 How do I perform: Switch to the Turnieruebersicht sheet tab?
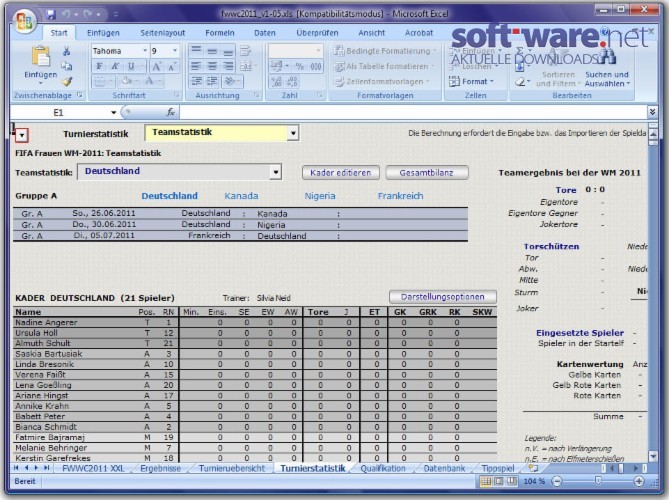pos(232,468)
